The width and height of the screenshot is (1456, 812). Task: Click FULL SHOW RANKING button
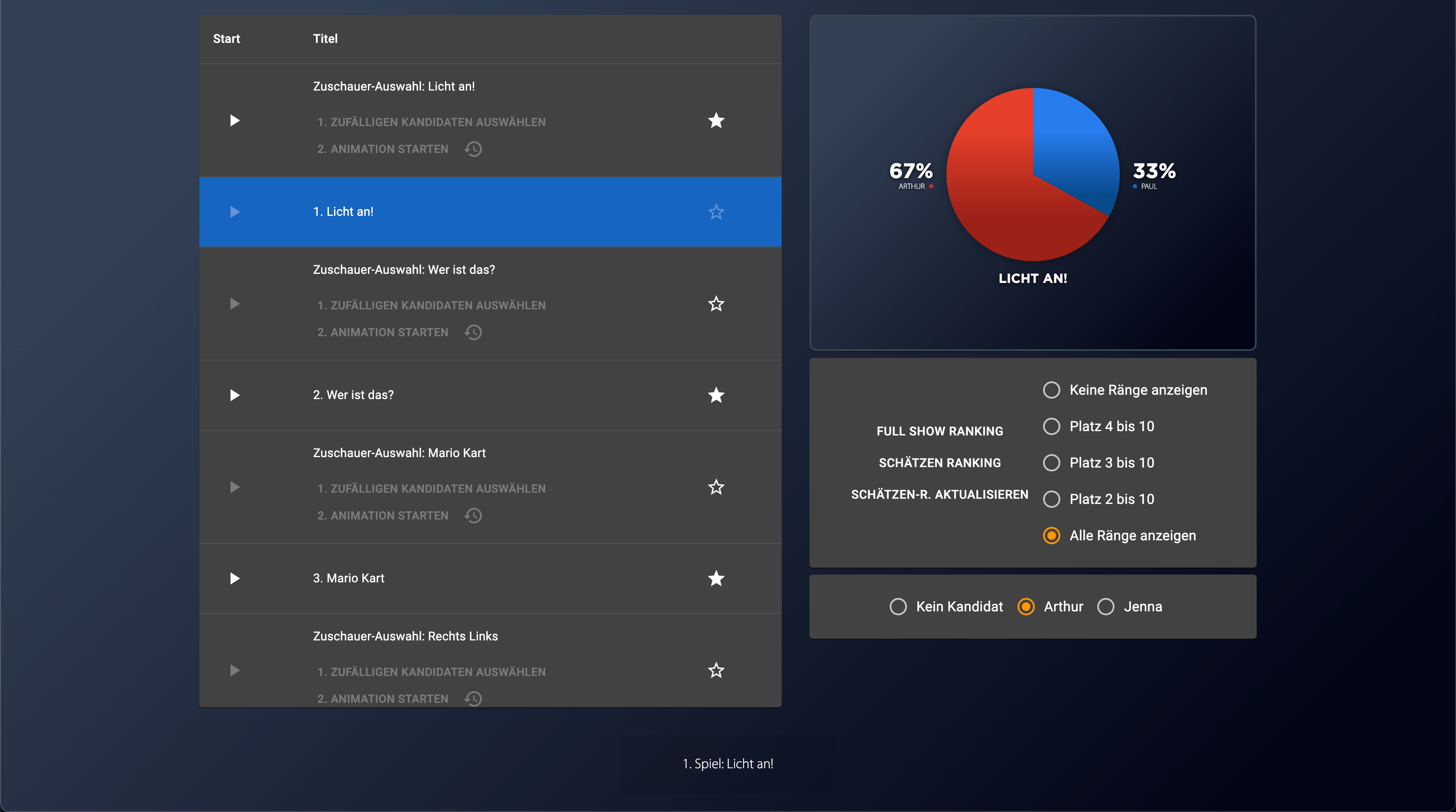pos(939,431)
